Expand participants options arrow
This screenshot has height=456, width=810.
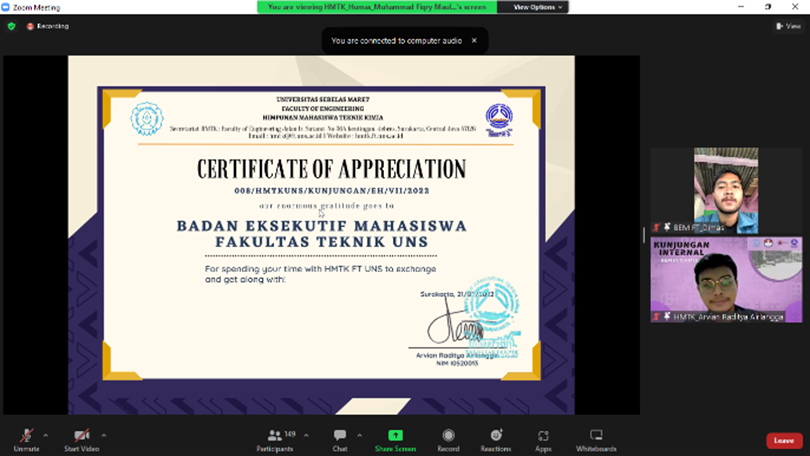[306, 436]
